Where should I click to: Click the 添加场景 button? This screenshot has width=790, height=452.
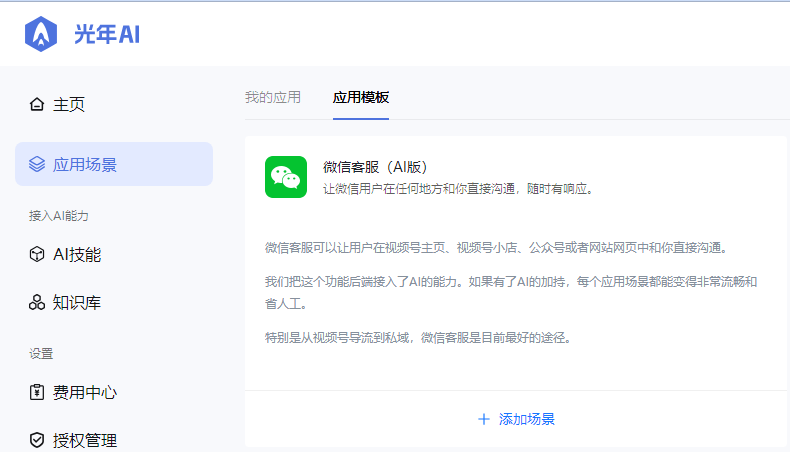tap(516, 419)
